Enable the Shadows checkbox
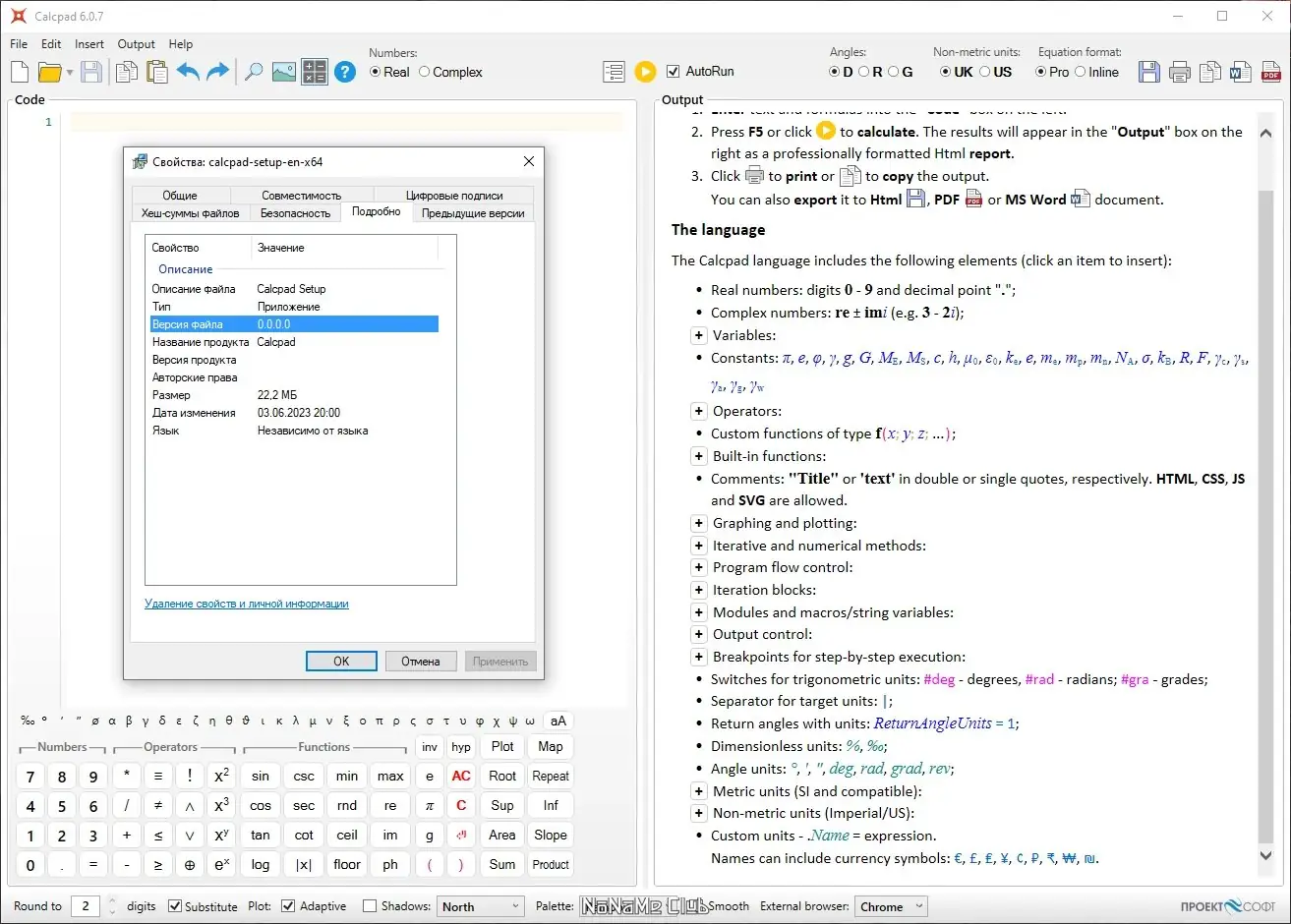 pos(370,906)
